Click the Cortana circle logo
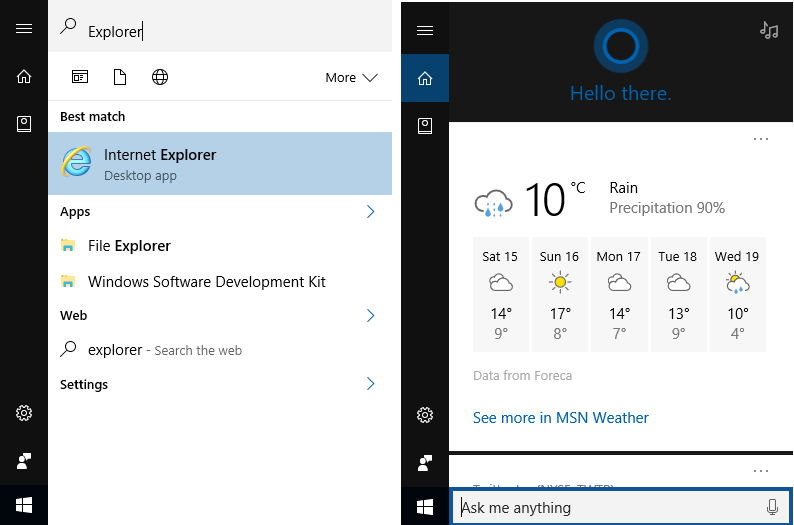794x525 pixels. 620,46
